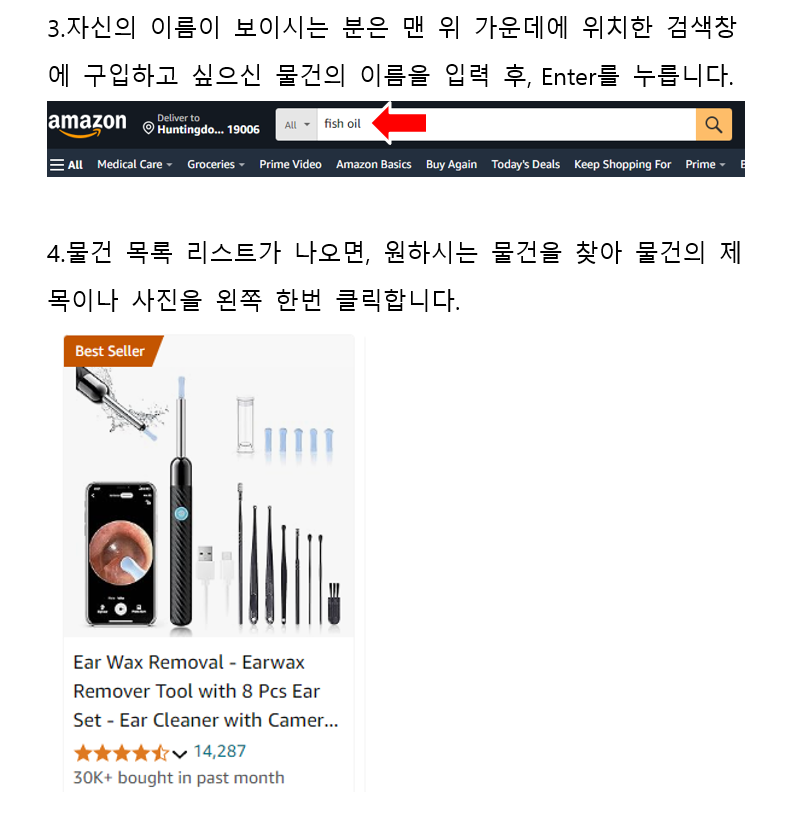791x832 pixels.
Task: Click the 14,287 reviews count link
Action: [x=220, y=751]
